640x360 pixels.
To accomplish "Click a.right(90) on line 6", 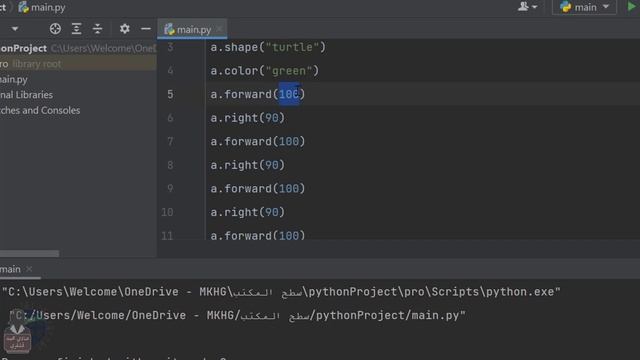I will coord(247,118).
